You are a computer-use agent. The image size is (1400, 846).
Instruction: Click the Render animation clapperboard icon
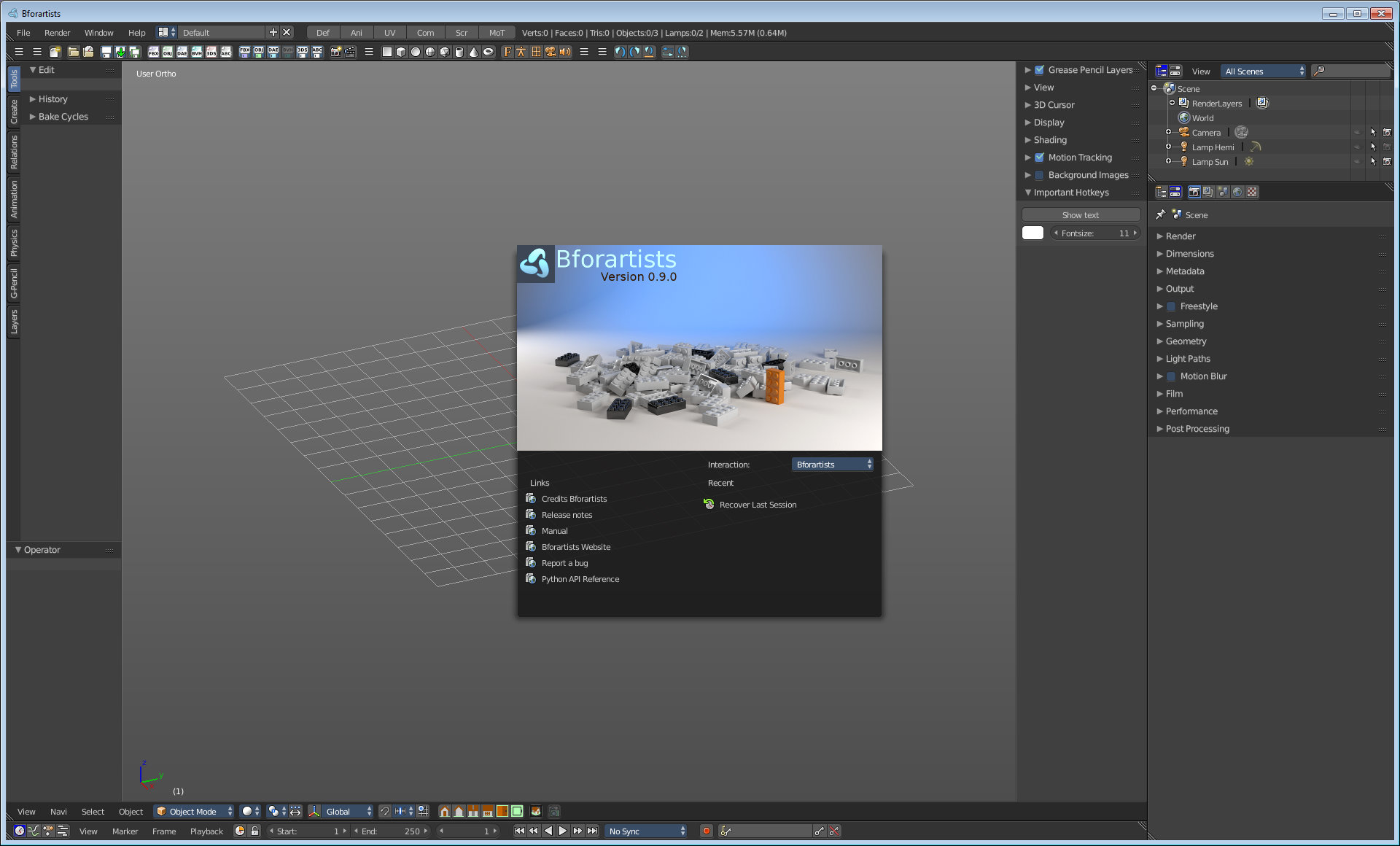(350, 52)
